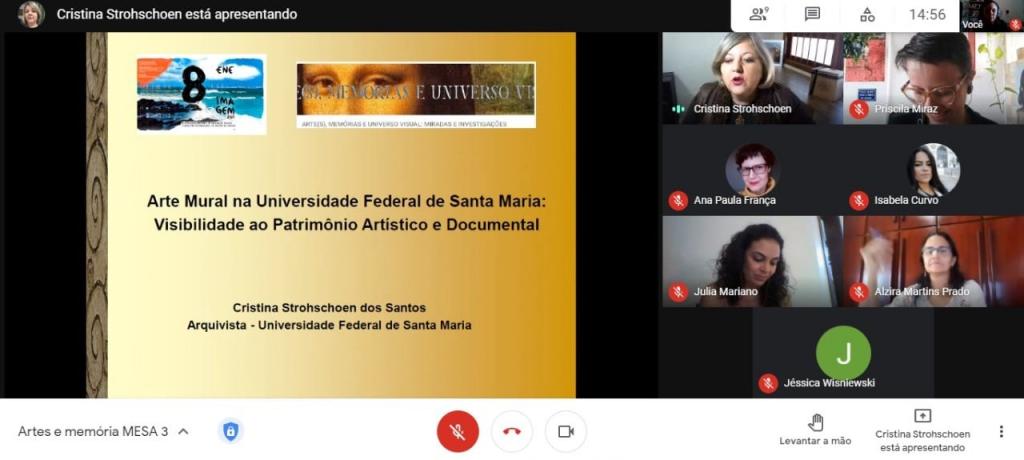Click the raise hand icon
This screenshot has width=1024, height=460.
815,422
